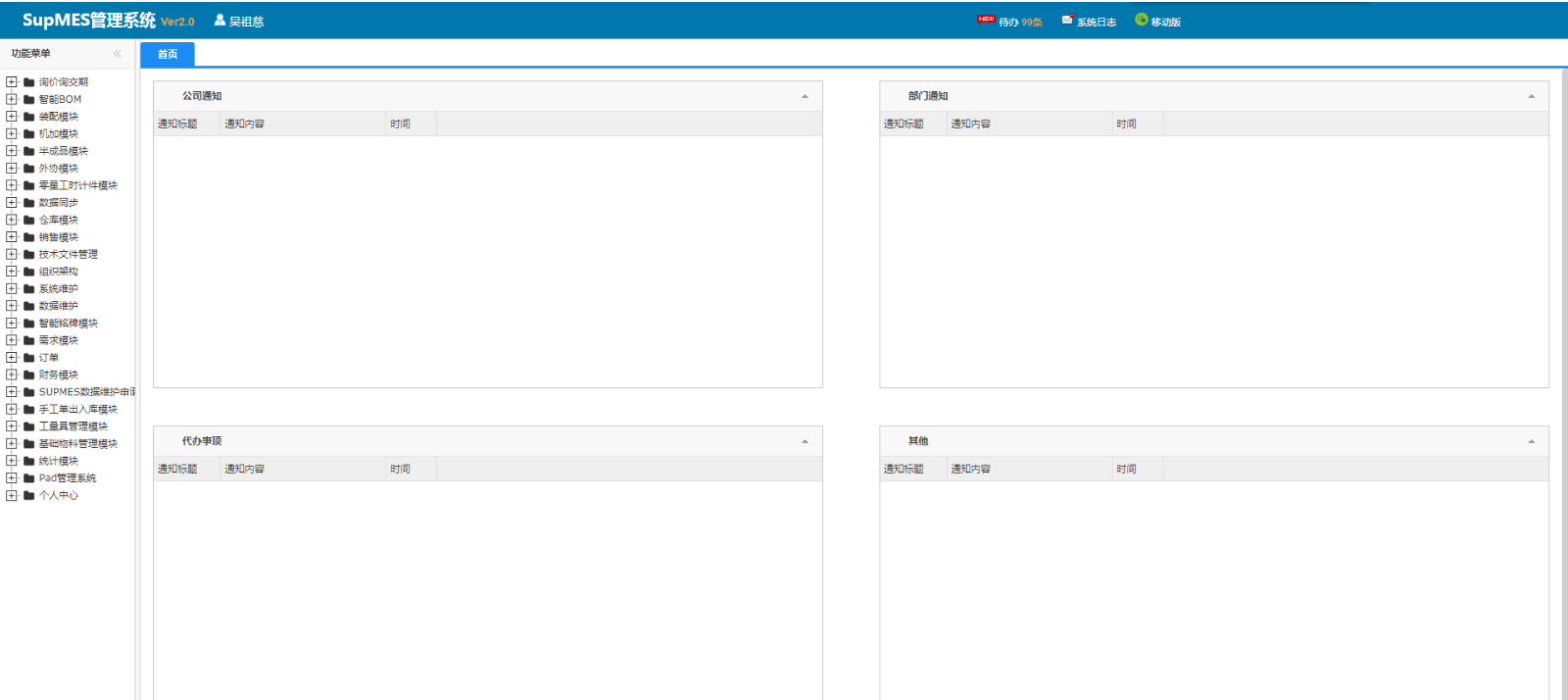Image resolution: width=1568 pixels, height=700 pixels.
Task: Expand the 询价询交期 tree node
Action: point(12,82)
